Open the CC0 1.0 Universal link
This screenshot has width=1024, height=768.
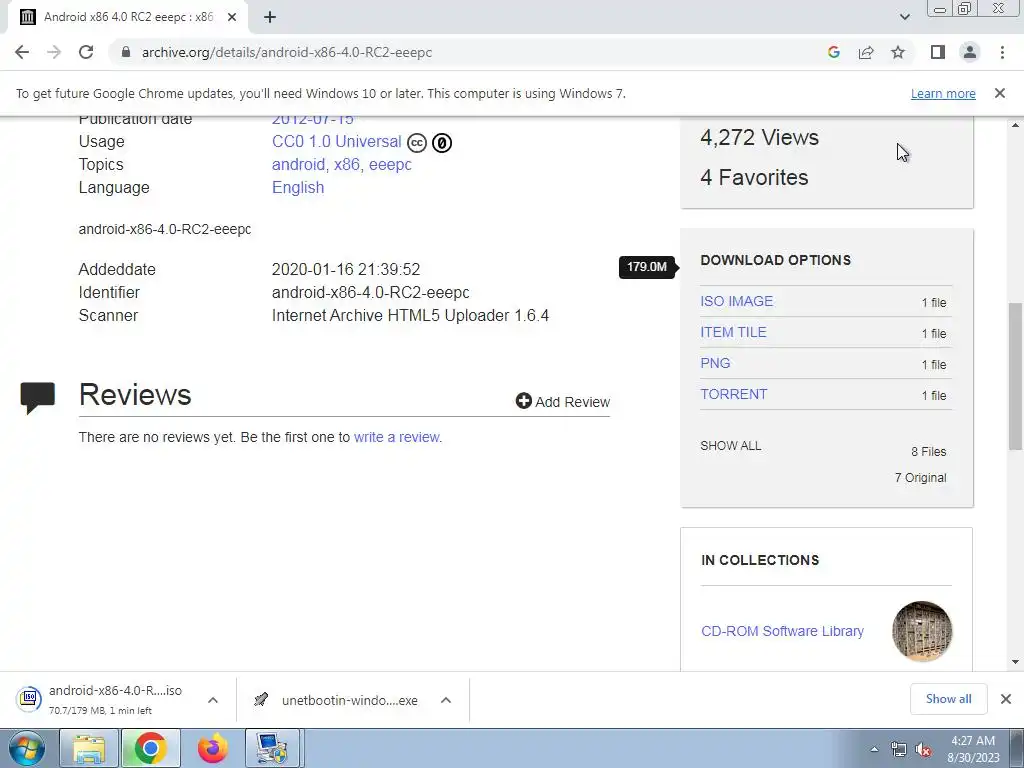click(336, 142)
